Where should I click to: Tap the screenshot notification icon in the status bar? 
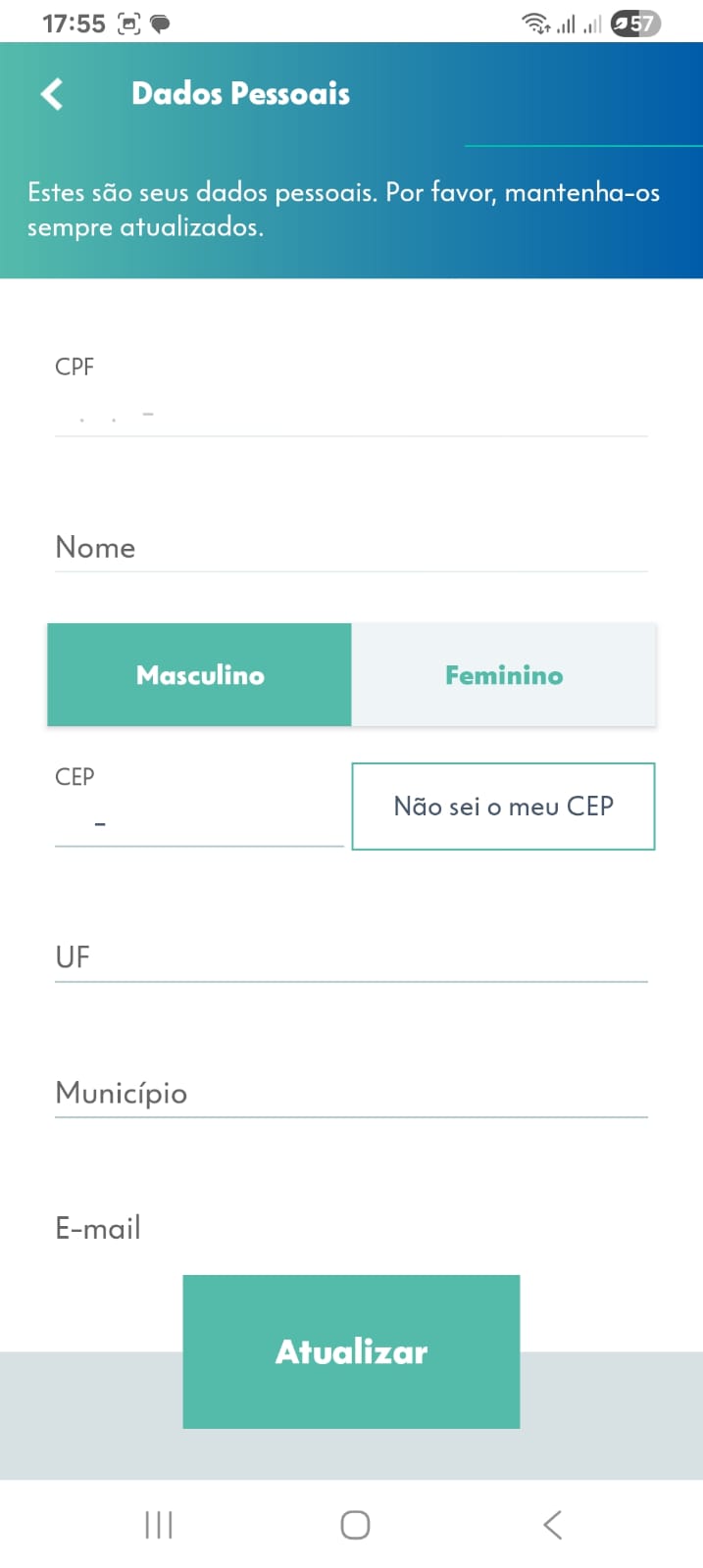128,24
